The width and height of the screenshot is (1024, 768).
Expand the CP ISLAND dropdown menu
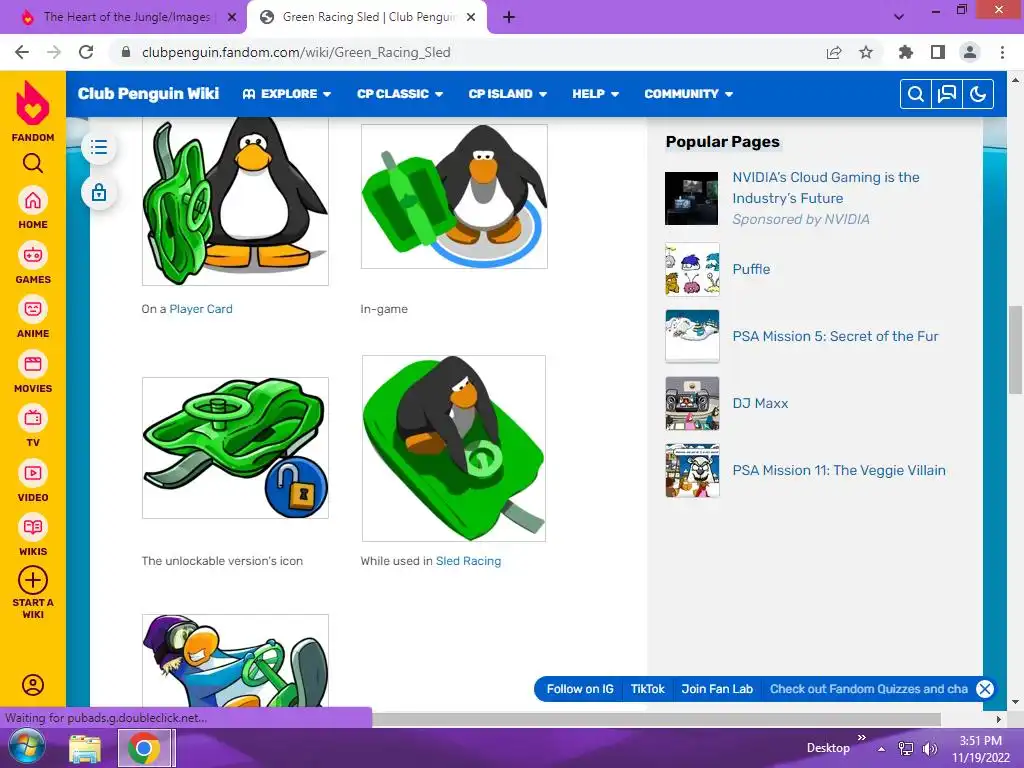pos(507,94)
